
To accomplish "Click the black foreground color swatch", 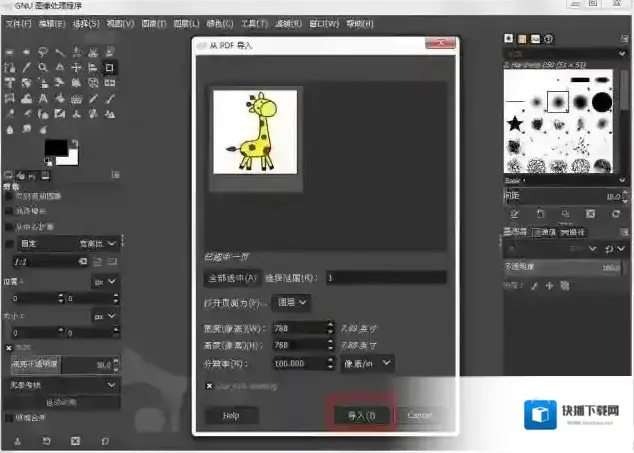I will [56, 149].
